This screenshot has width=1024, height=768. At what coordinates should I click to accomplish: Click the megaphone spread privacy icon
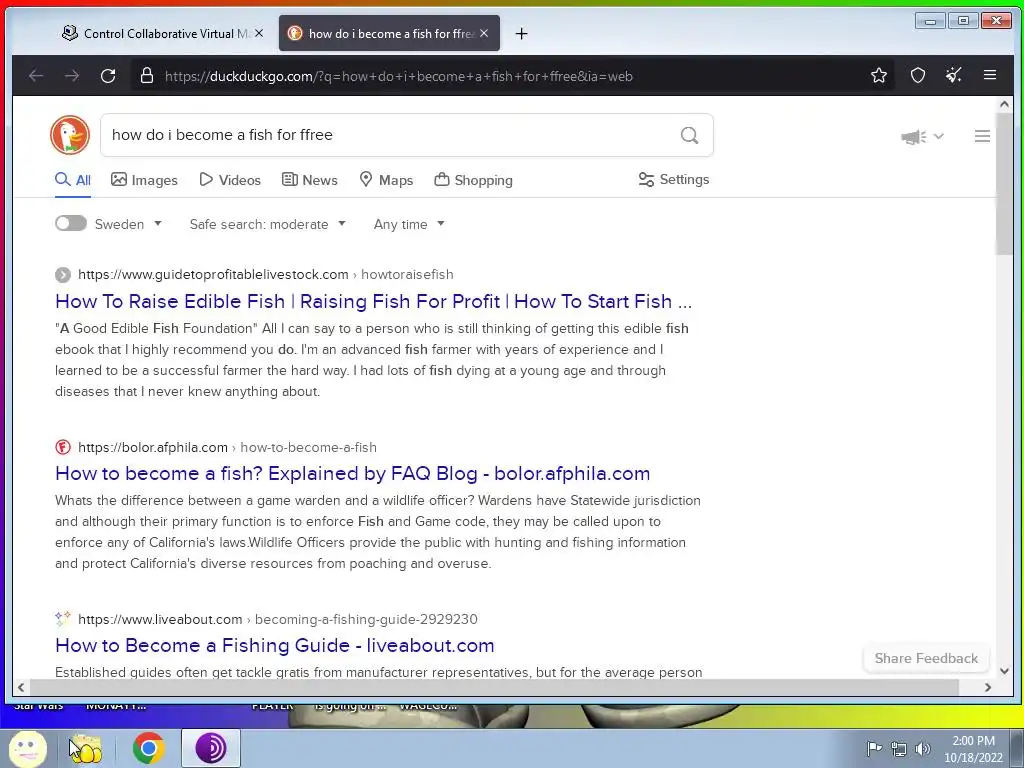tap(914, 136)
